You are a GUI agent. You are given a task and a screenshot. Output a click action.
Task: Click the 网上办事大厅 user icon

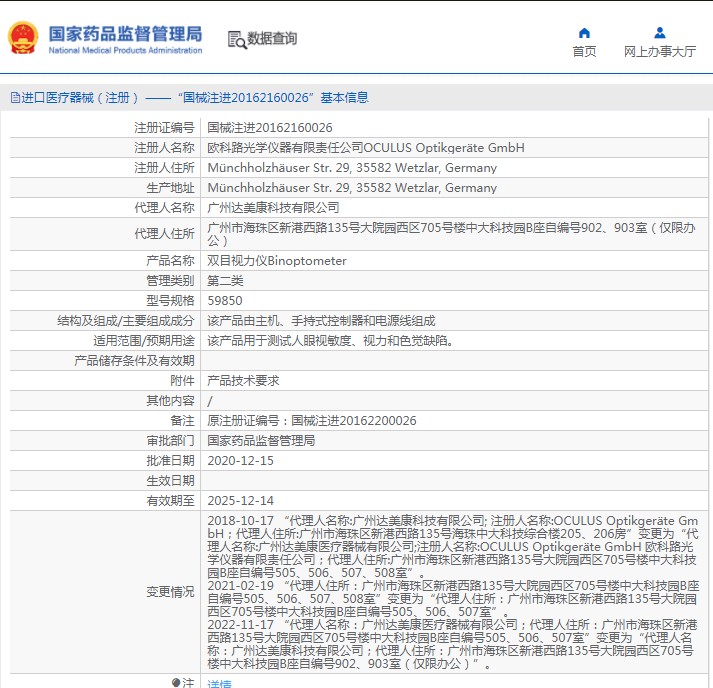660,33
